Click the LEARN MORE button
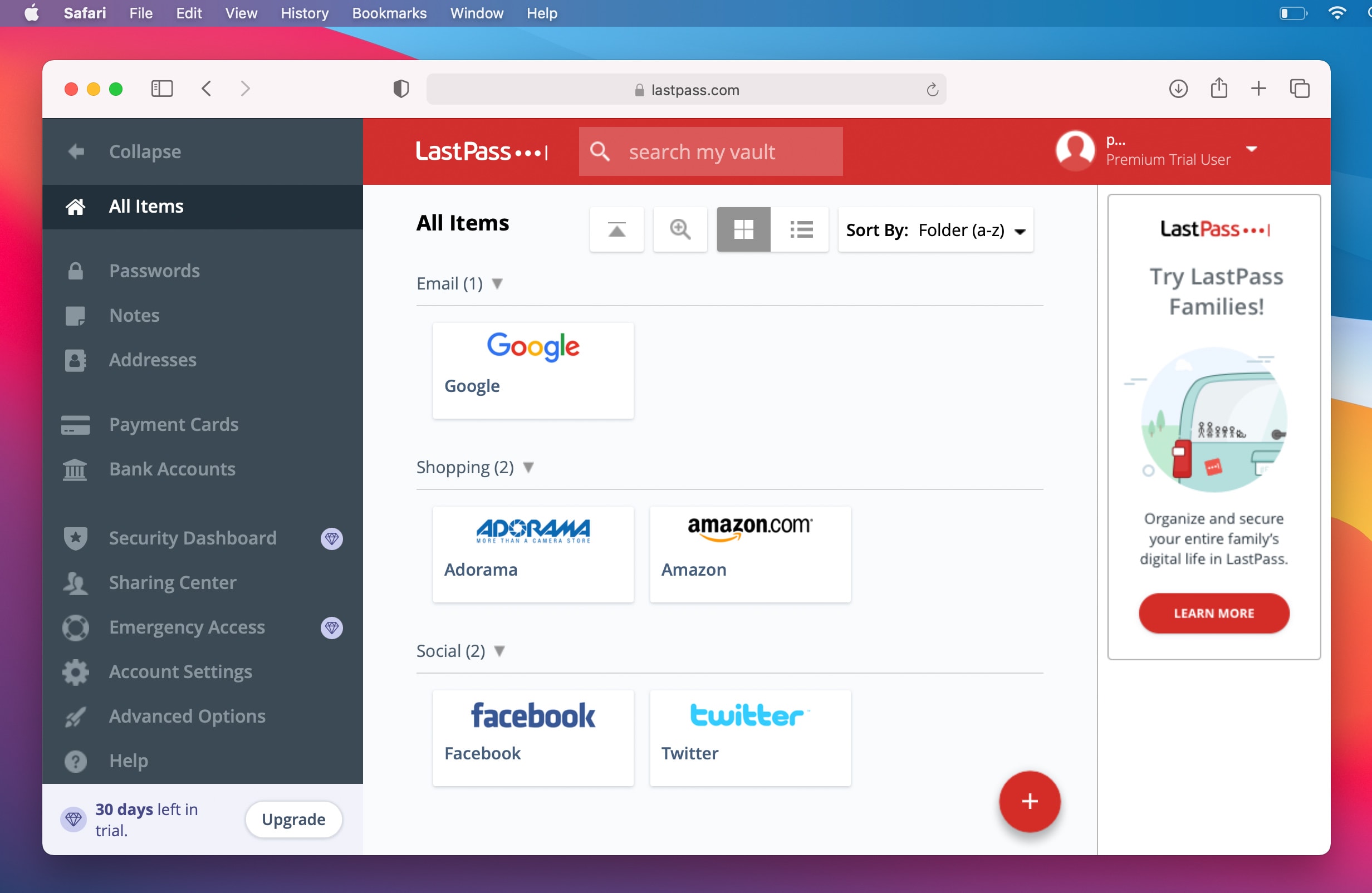 coord(1213,613)
